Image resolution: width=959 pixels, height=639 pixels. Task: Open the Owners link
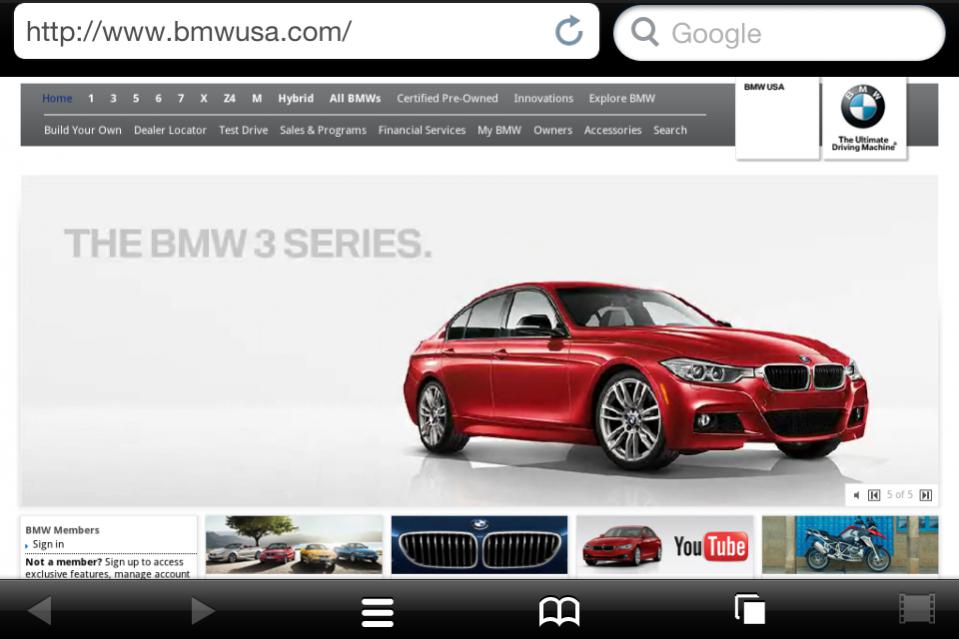[553, 130]
